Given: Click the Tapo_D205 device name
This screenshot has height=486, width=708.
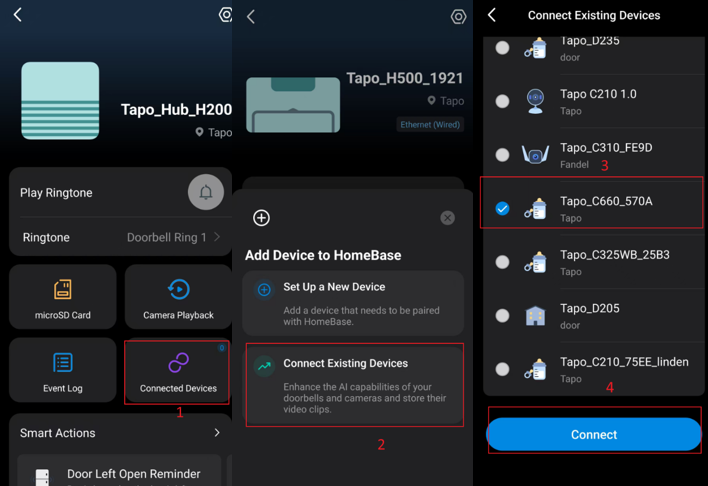Looking at the screenshot, I should (x=590, y=308).
